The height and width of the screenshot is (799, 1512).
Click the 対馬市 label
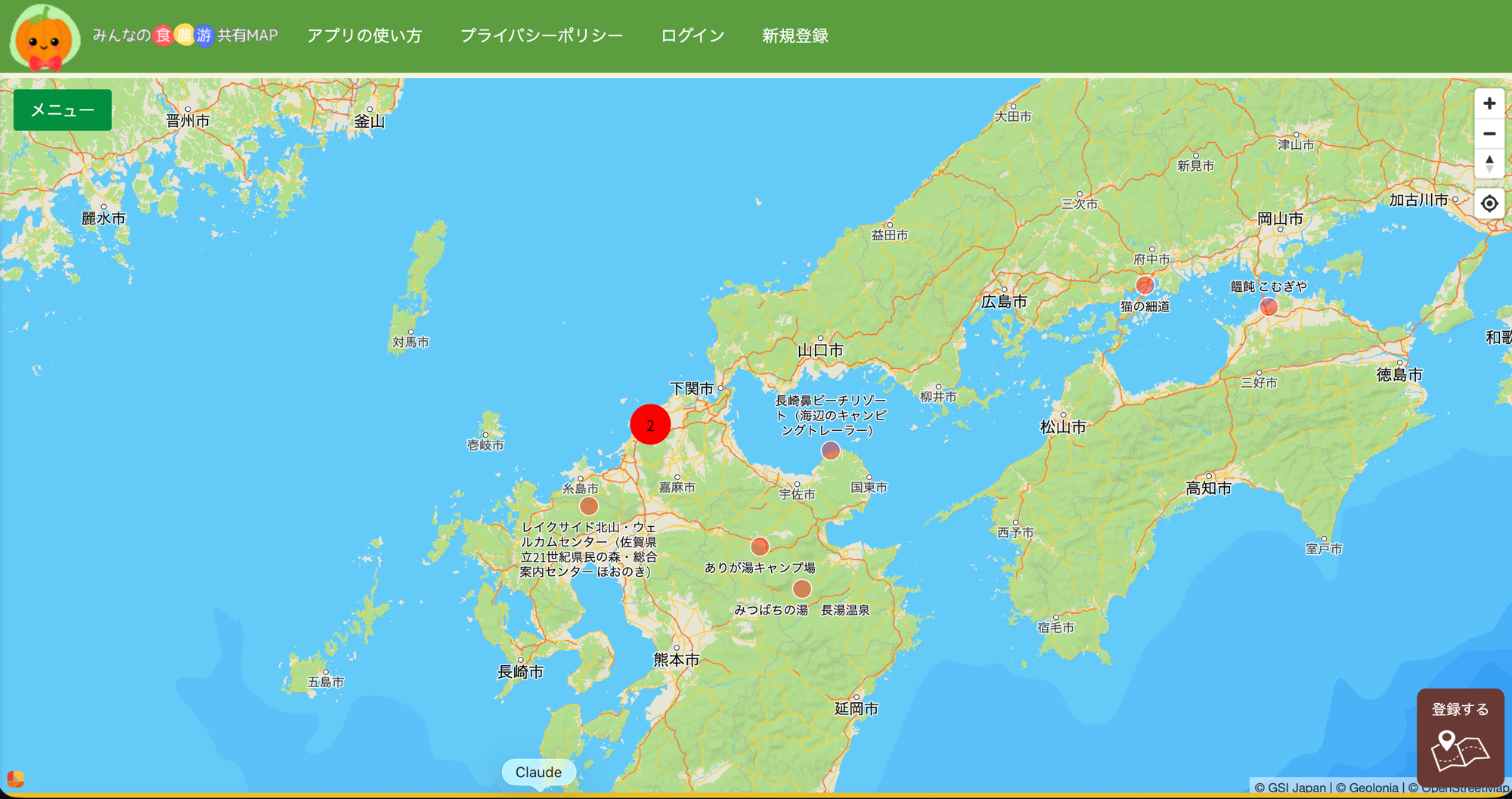point(411,342)
